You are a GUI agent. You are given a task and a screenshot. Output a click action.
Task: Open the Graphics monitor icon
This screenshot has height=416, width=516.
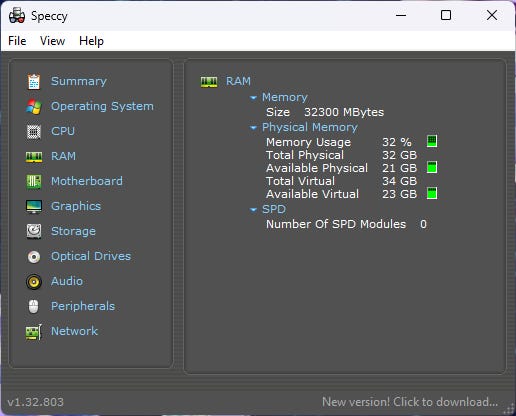click(34, 207)
